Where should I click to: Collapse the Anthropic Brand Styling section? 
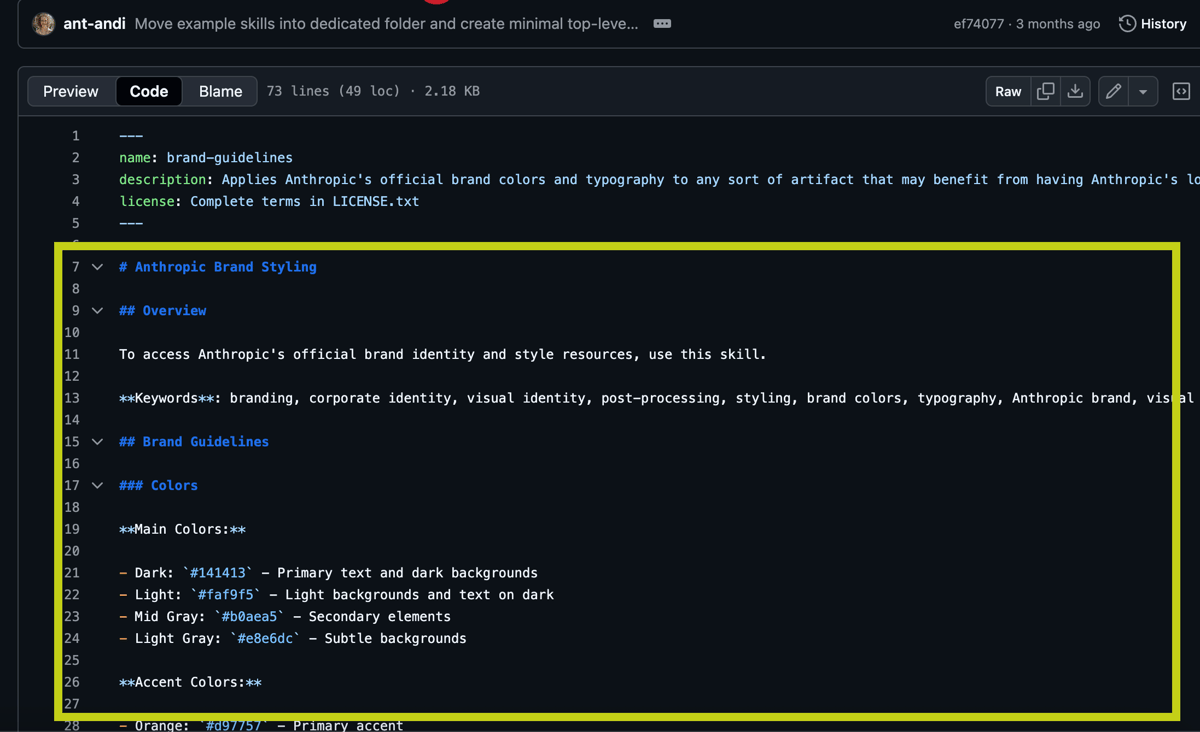(97, 267)
